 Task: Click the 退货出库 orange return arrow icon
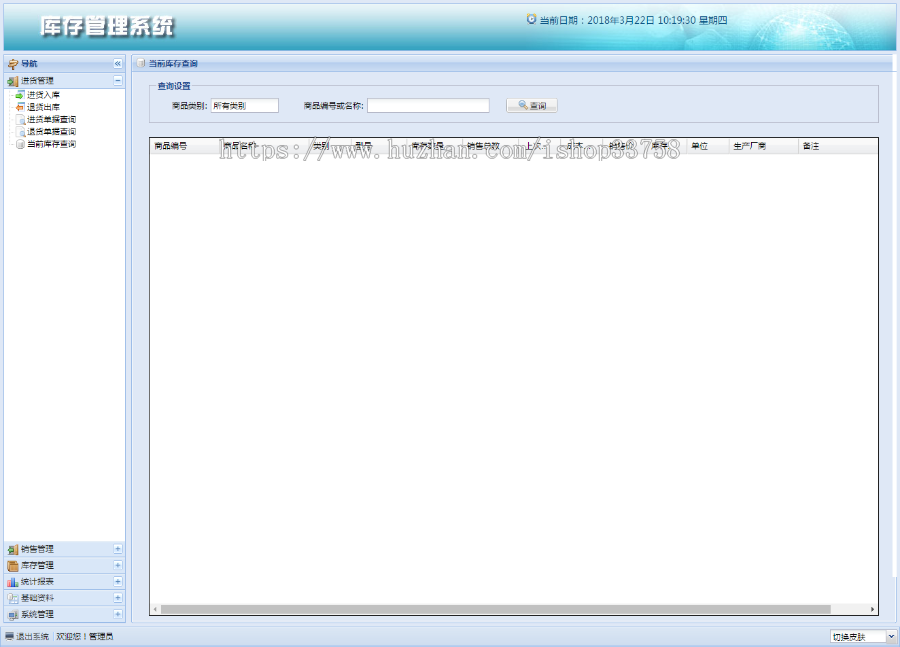click(x=19, y=107)
